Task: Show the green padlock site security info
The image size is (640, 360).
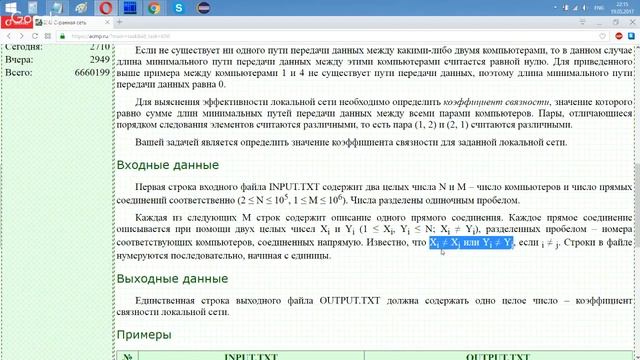Action: click(x=62, y=36)
